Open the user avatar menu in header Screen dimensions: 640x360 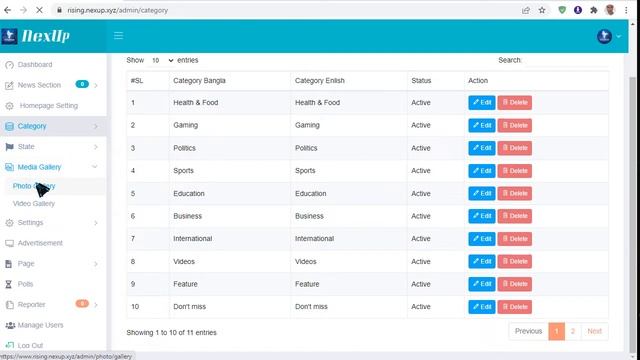pos(609,36)
